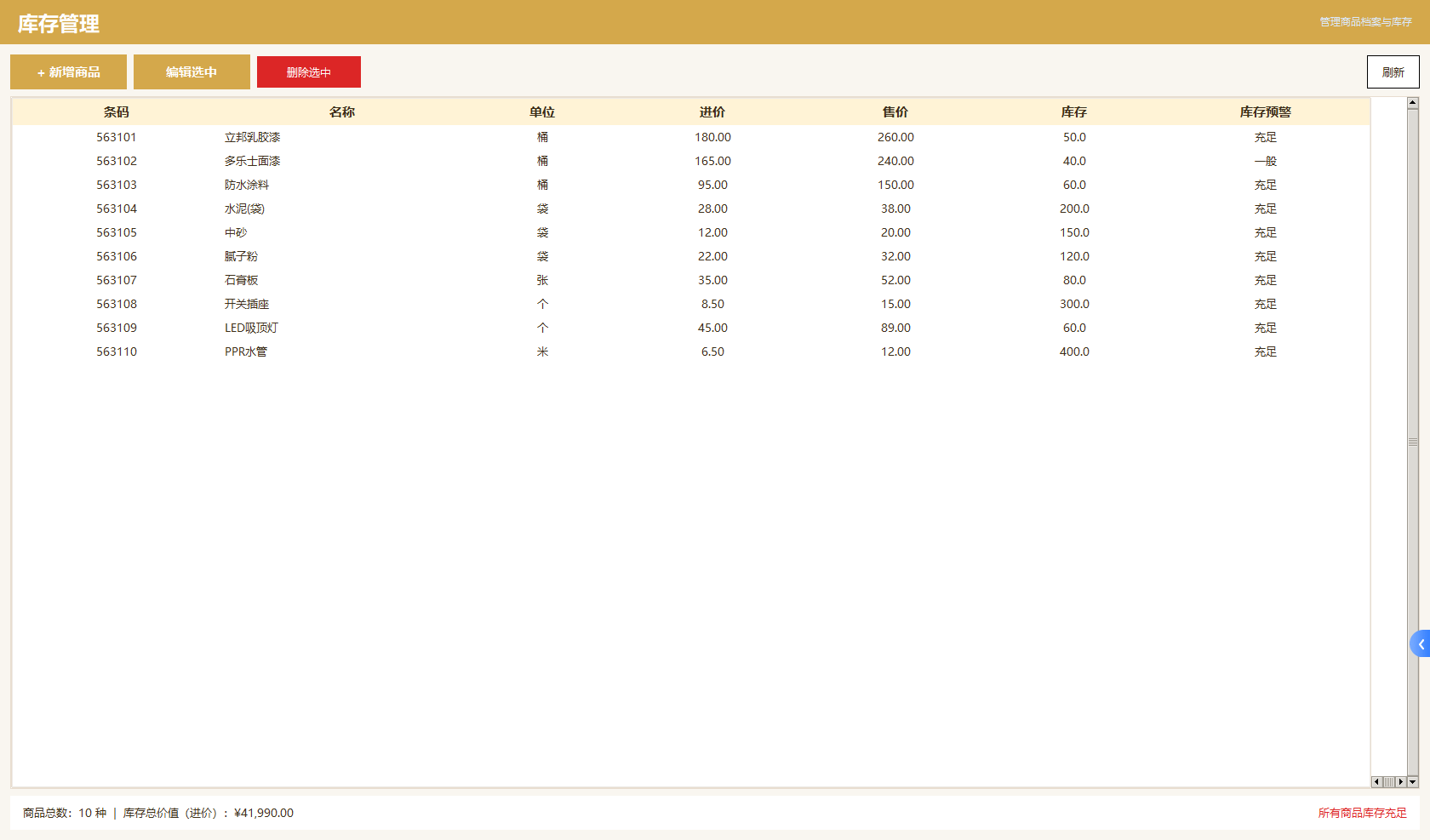Select the 石膏板 row
Screen dimensions: 1430x840
pos(691,280)
